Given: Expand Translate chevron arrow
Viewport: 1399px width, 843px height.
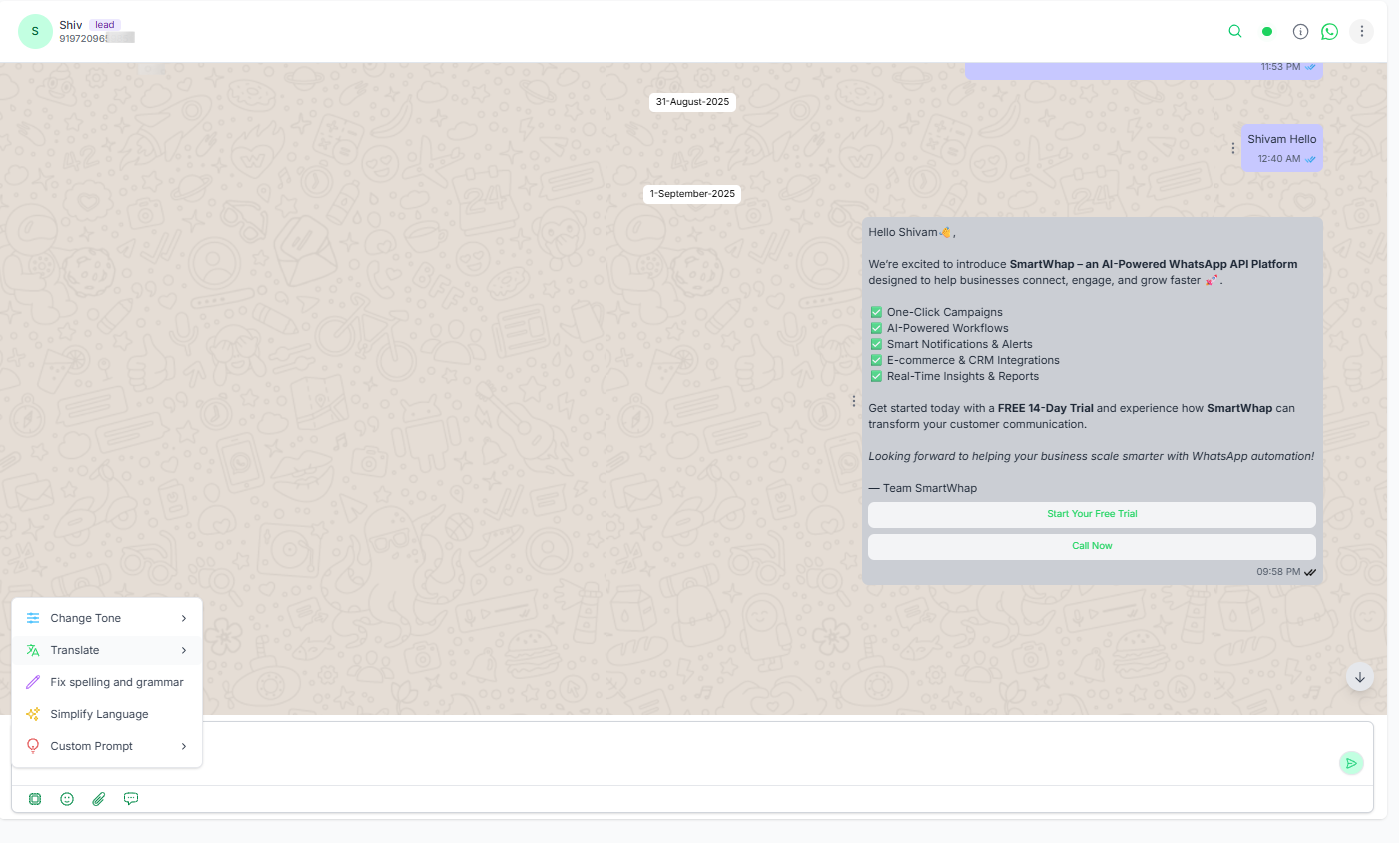Looking at the screenshot, I should click(x=184, y=650).
